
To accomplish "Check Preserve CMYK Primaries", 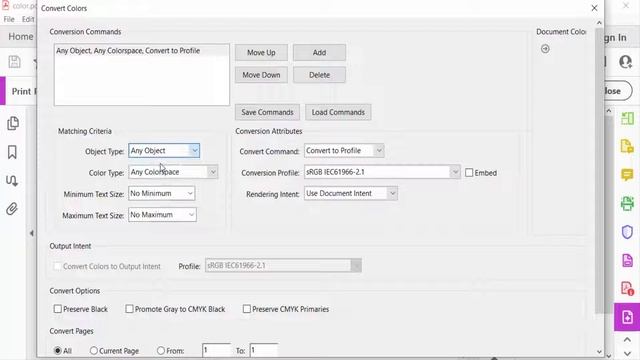I will click(247, 309).
